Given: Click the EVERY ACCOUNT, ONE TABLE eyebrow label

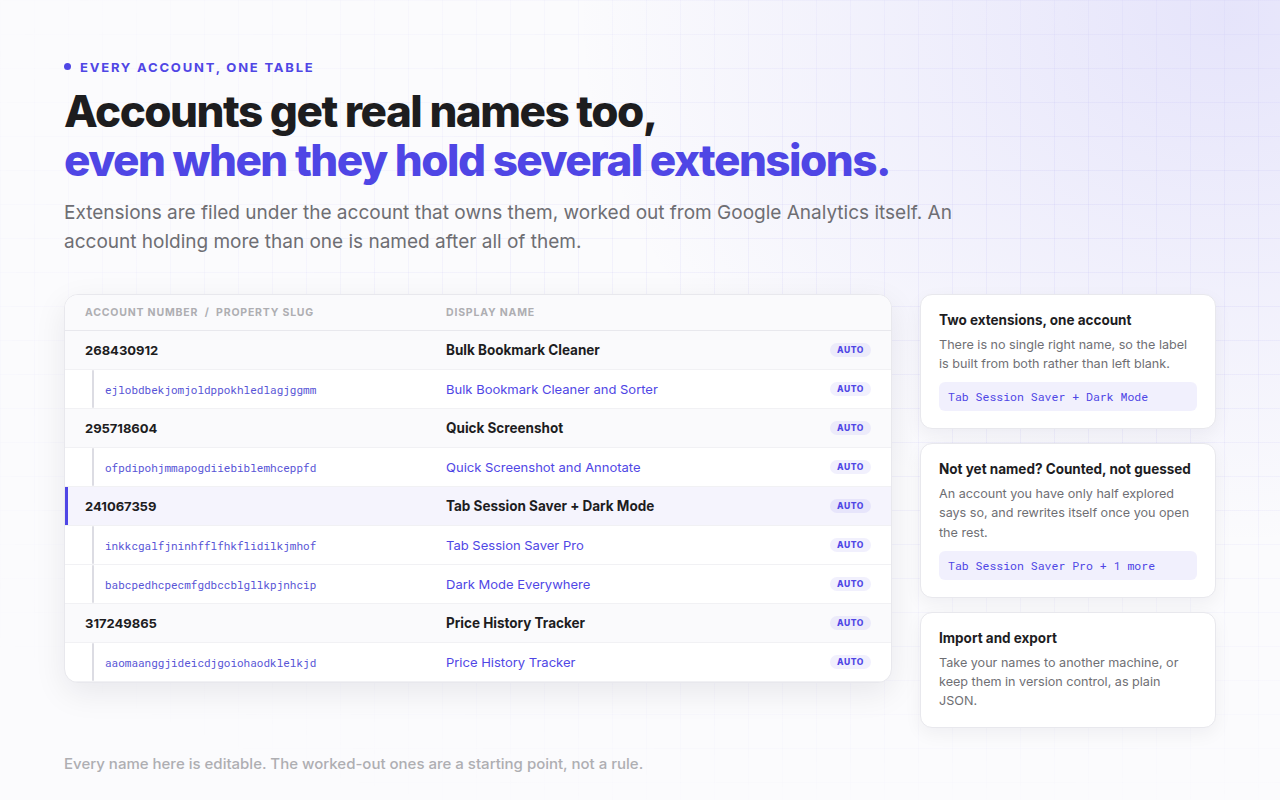Looking at the screenshot, I should [x=197, y=68].
